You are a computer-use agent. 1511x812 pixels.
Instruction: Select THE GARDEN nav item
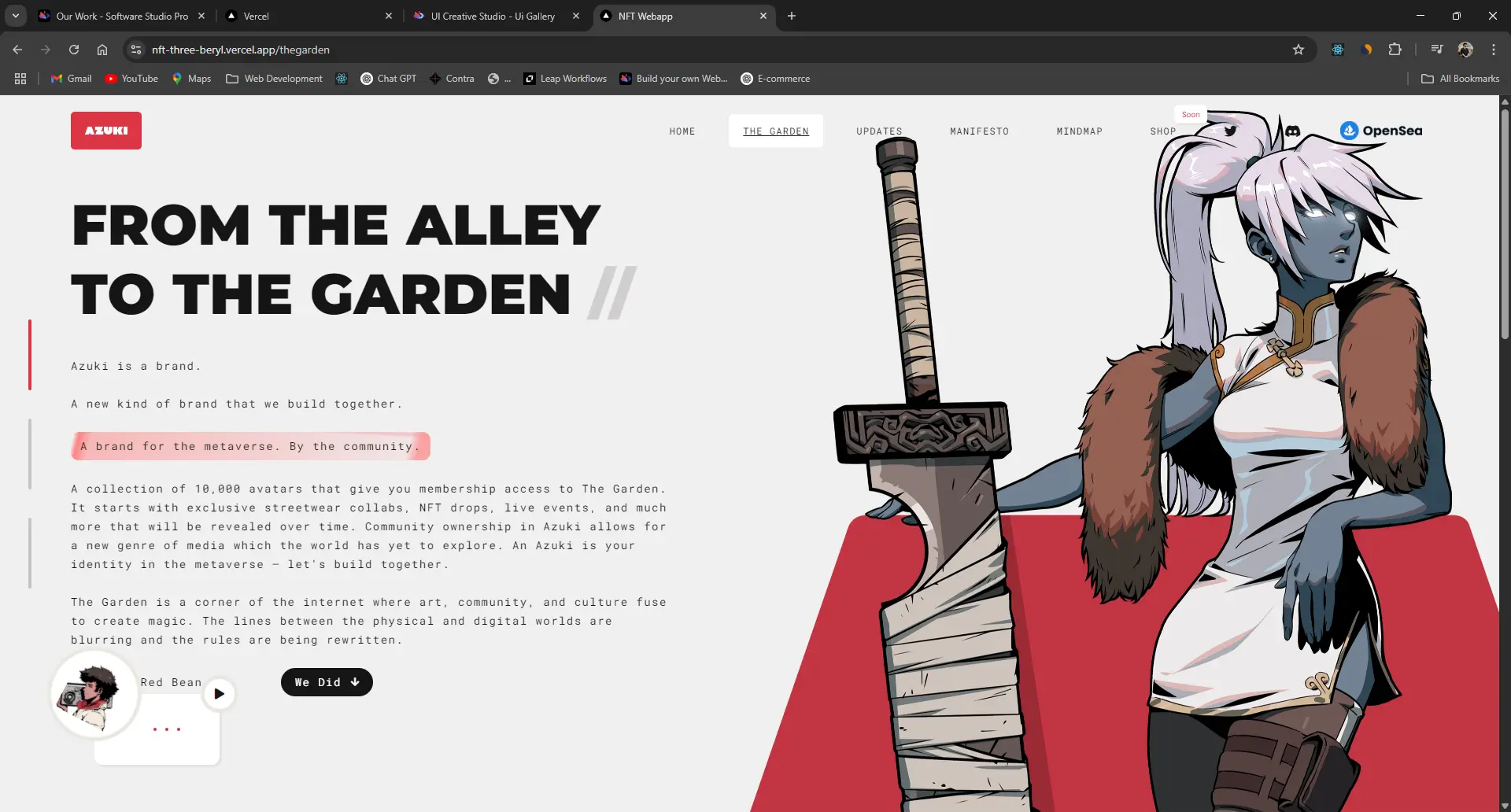pyautogui.click(x=776, y=131)
